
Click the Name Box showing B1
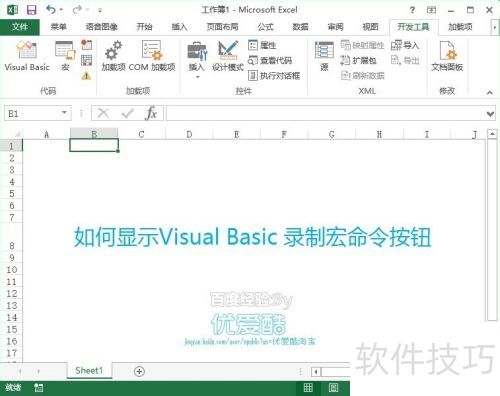tap(32, 113)
